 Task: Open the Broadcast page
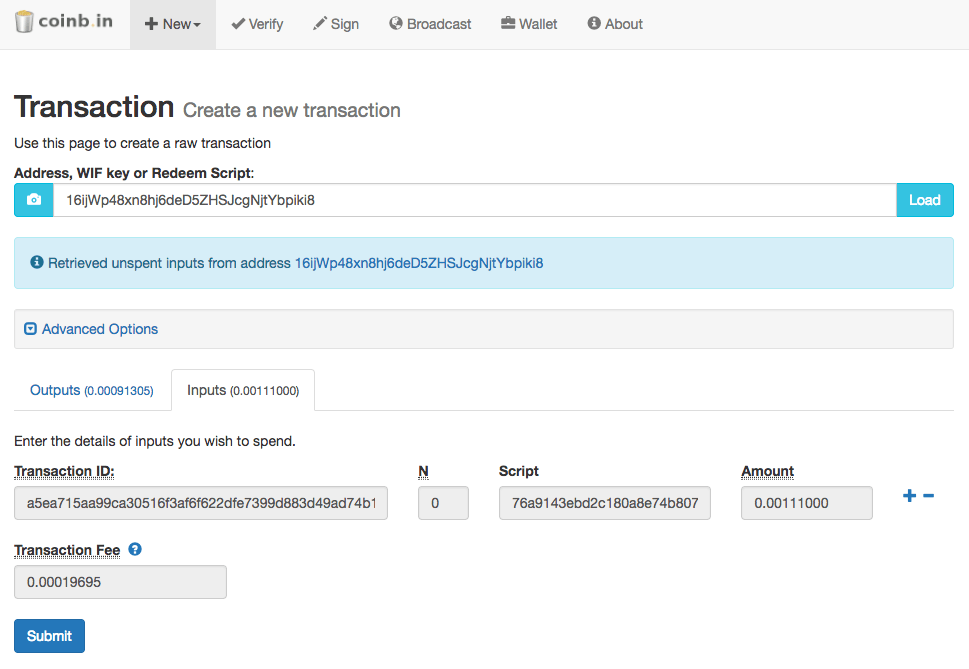click(x=430, y=24)
